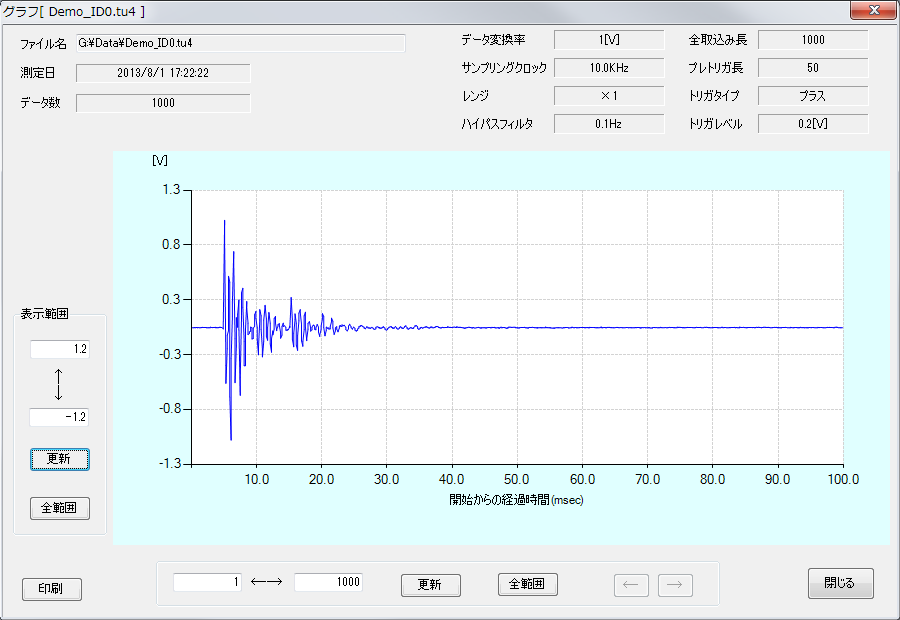Click the 測定日 date field
900x620 pixels.
(x=163, y=73)
